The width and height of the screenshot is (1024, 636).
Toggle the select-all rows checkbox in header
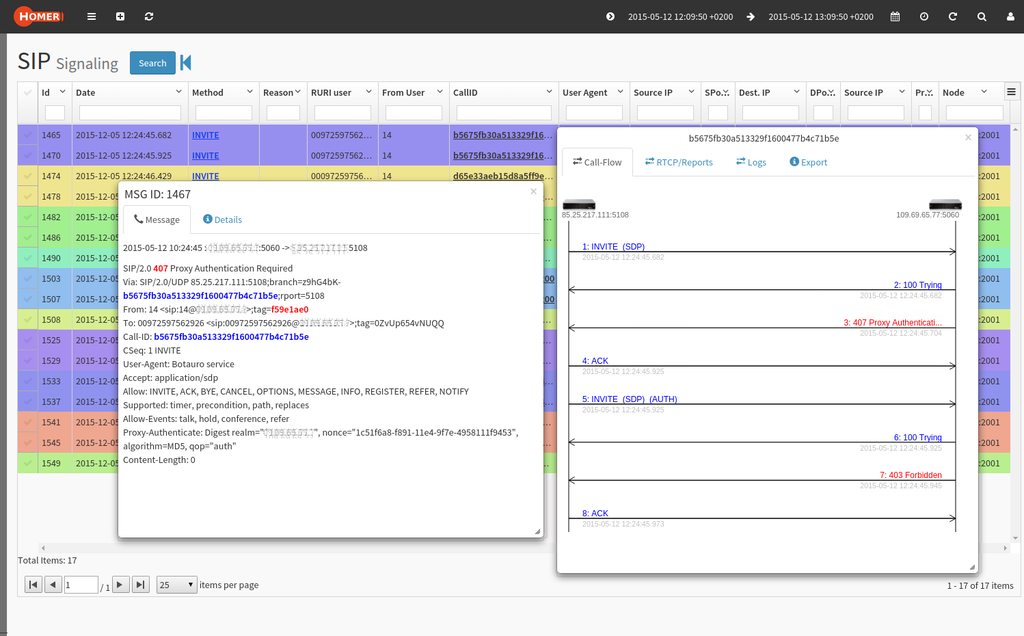click(27, 92)
